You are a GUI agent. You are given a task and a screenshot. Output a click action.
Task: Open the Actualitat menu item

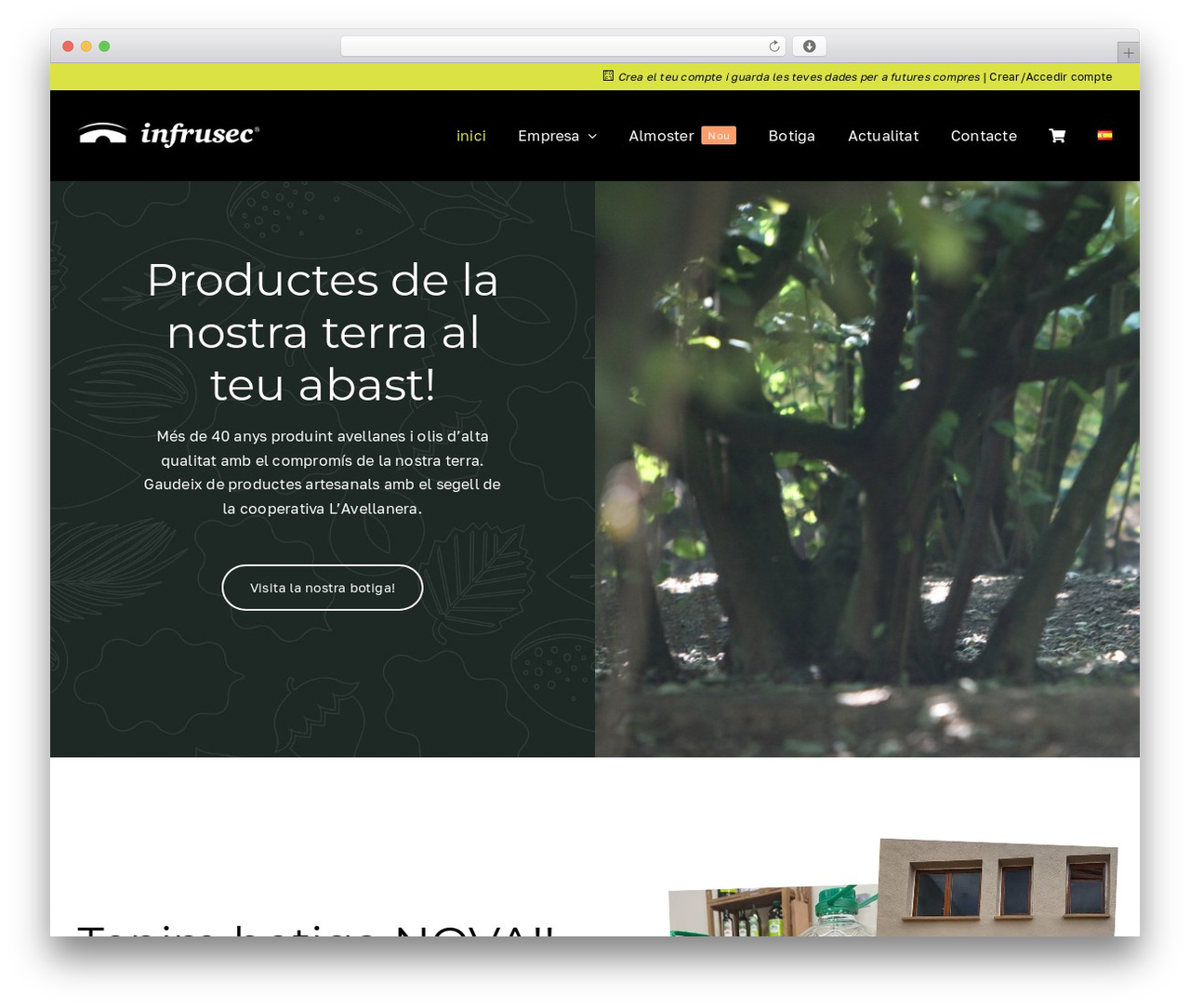point(883,136)
